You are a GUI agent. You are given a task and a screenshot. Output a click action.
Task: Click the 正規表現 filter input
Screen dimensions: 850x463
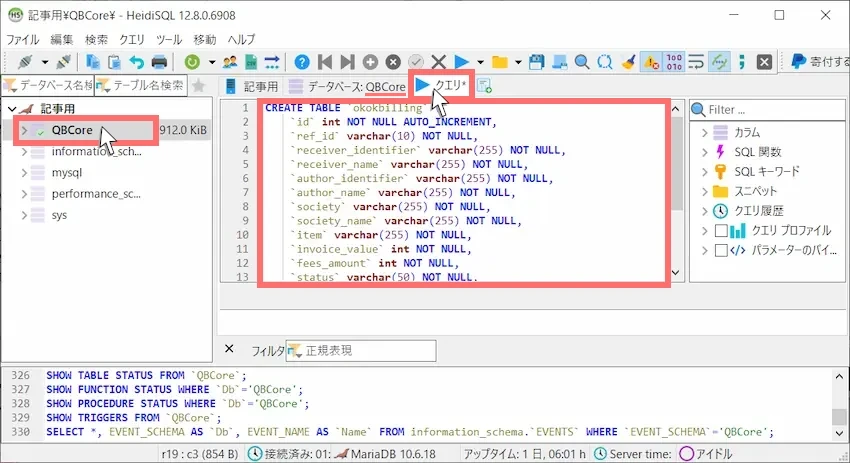pos(362,351)
